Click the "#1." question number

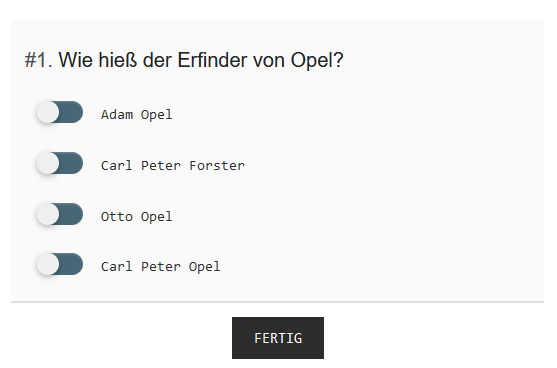point(39,60)
